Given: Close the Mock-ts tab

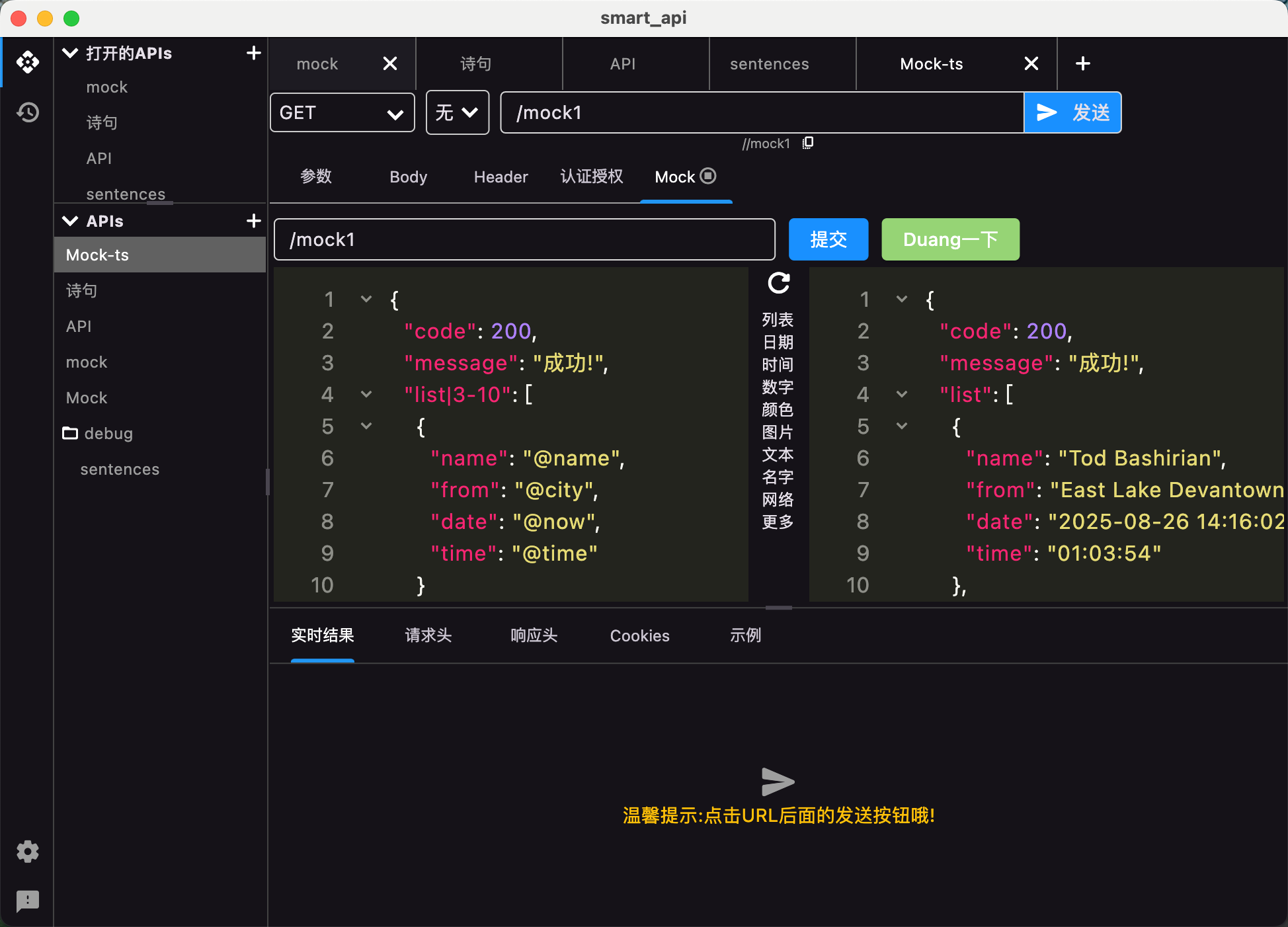Looking at the screenshot, I should point(1031,64).
